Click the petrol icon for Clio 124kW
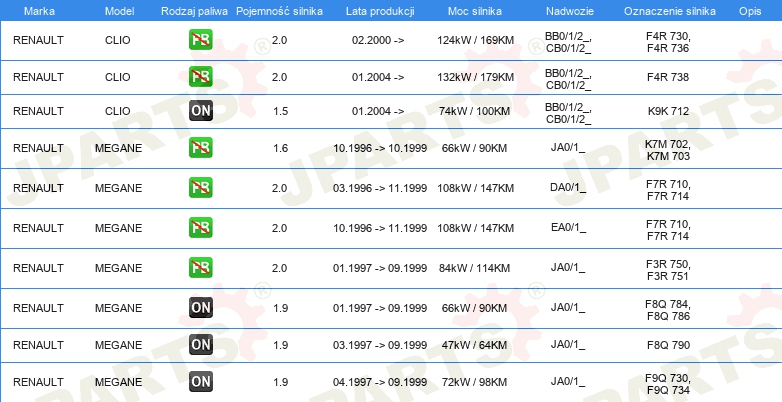 200,40
